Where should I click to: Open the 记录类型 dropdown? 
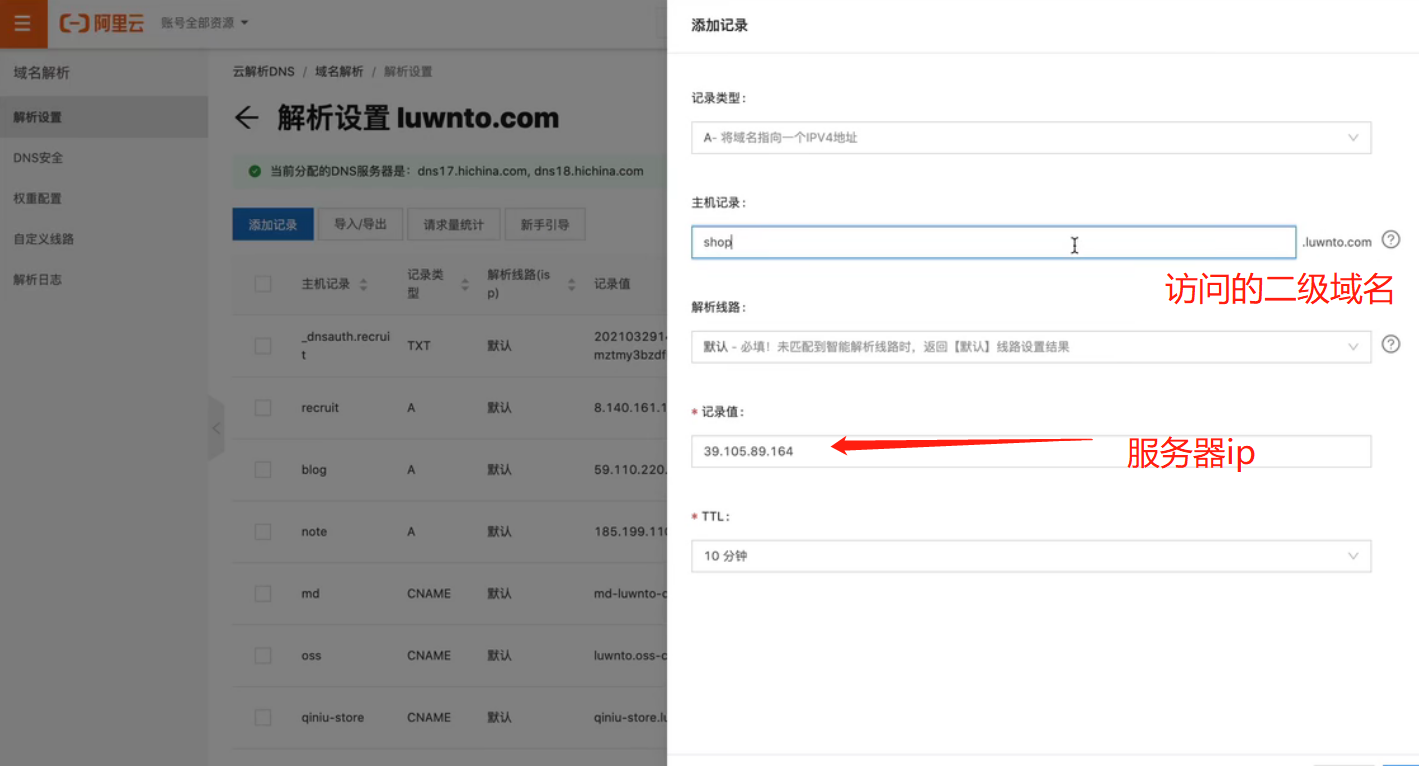tap(1031, 138)
